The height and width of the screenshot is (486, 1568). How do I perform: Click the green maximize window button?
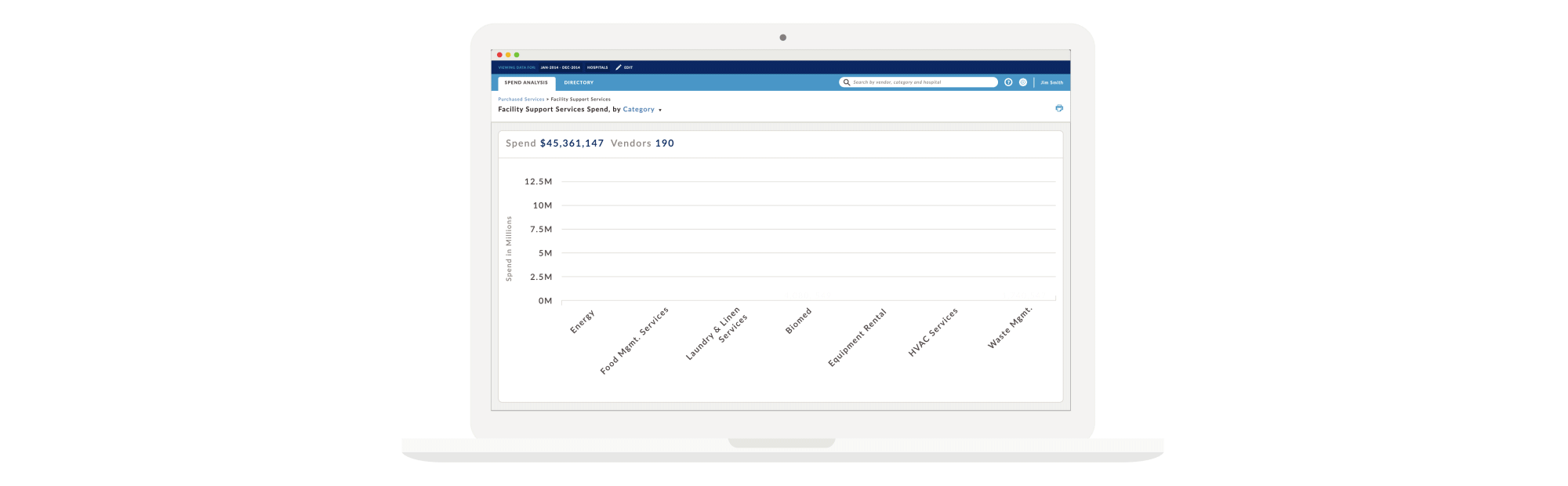pos(517,55)
